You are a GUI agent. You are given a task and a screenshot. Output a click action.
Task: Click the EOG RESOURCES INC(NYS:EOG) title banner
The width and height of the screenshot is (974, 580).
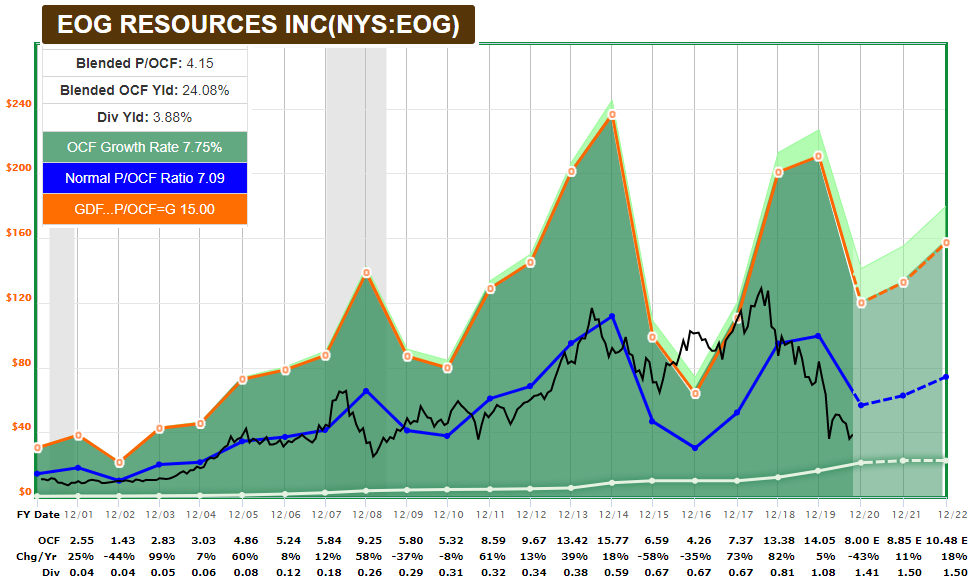(258, 25)
